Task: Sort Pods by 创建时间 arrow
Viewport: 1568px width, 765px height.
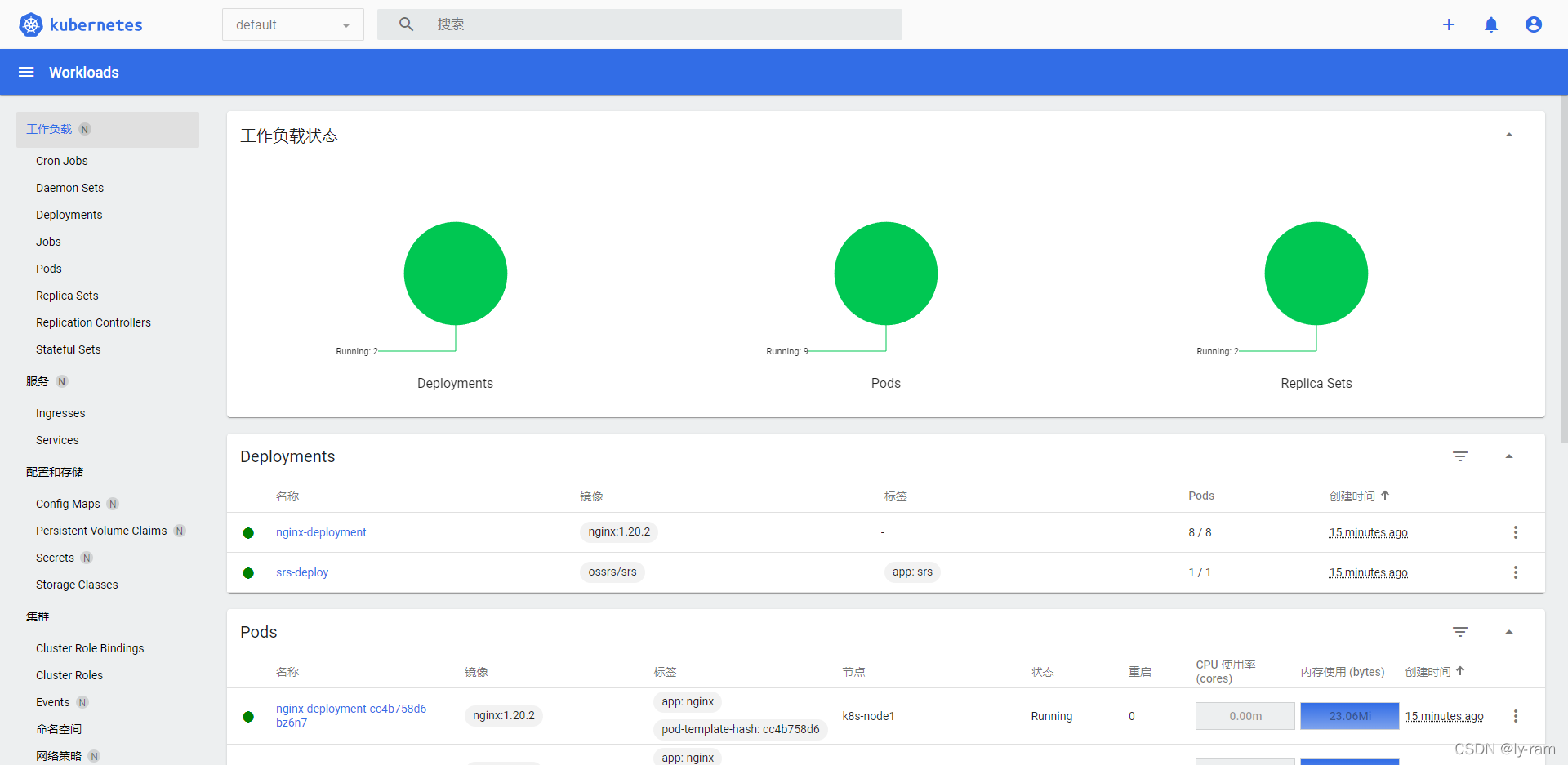Action: pos(1460,671)
